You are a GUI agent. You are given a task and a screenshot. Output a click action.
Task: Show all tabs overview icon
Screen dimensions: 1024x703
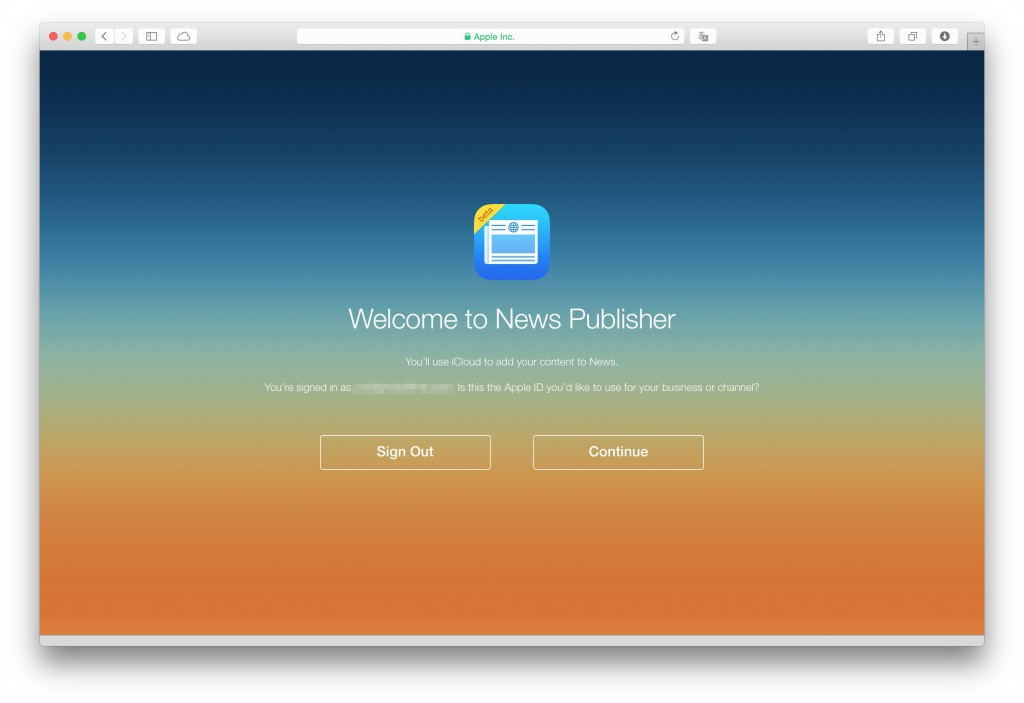coord(913,37)
